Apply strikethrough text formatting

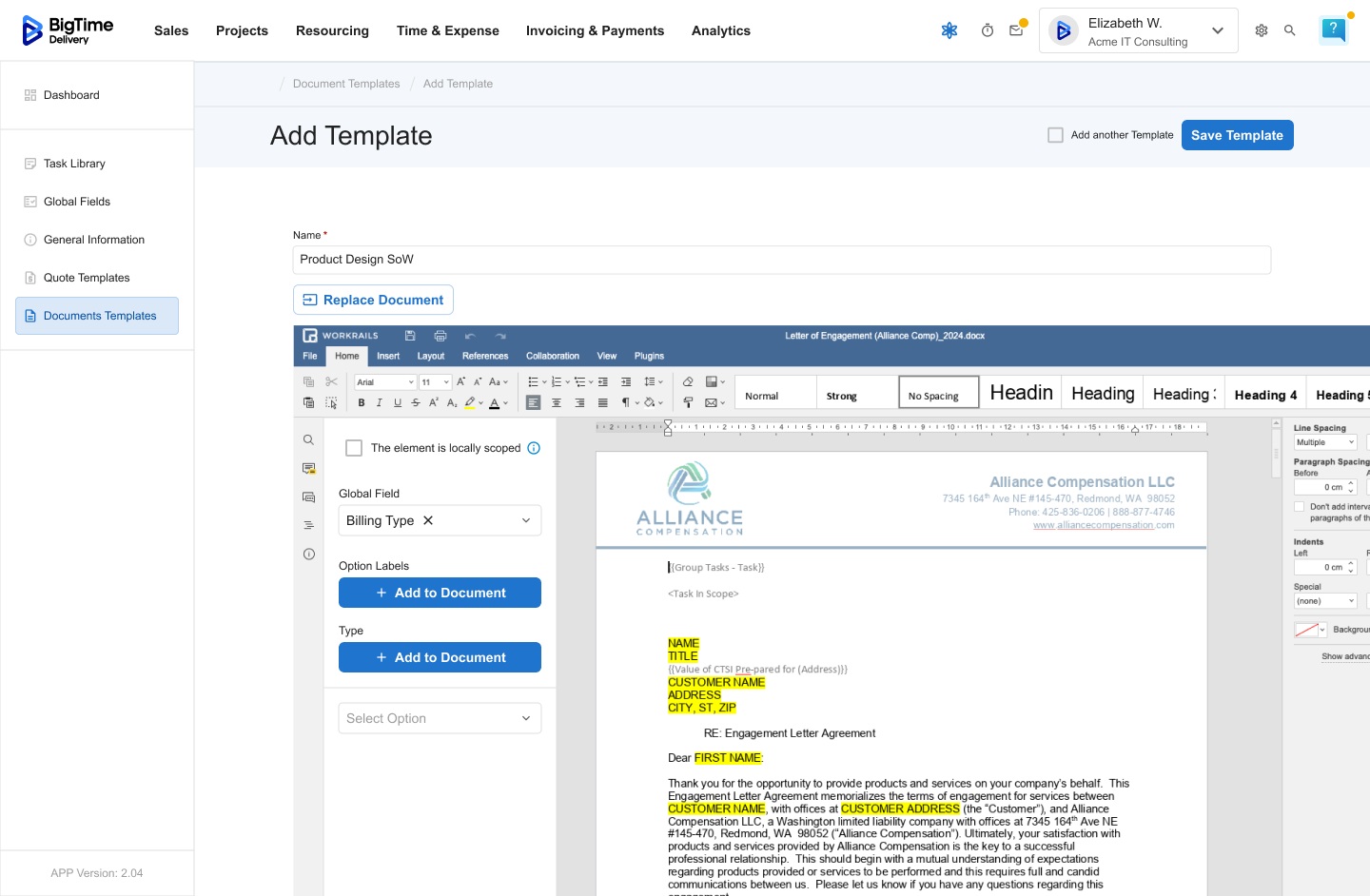pos(416,403)
